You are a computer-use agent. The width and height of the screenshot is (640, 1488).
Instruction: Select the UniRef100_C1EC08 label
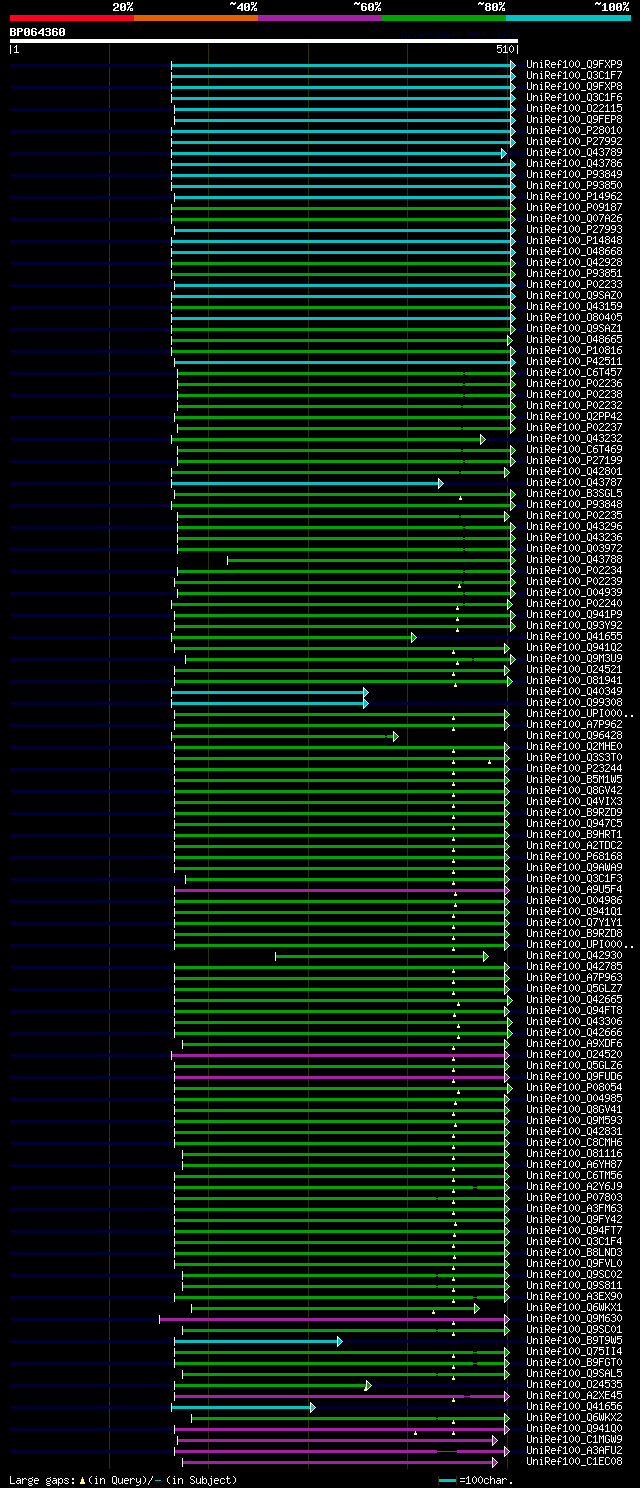coord(574,1462)
